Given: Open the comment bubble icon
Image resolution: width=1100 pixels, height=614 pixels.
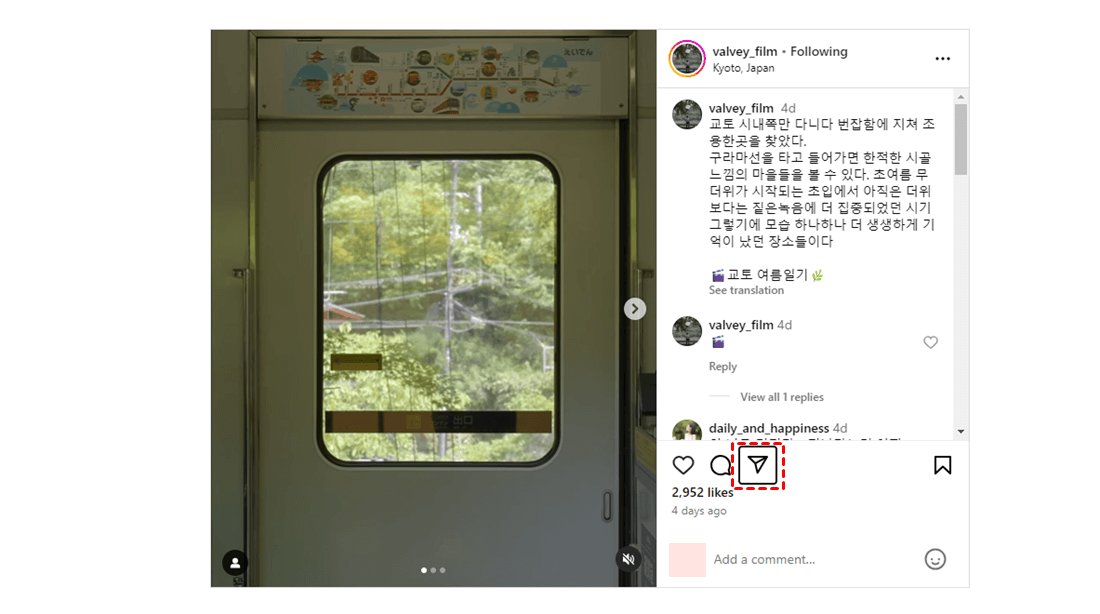Looking at the screenshot, I should [720, 465].
